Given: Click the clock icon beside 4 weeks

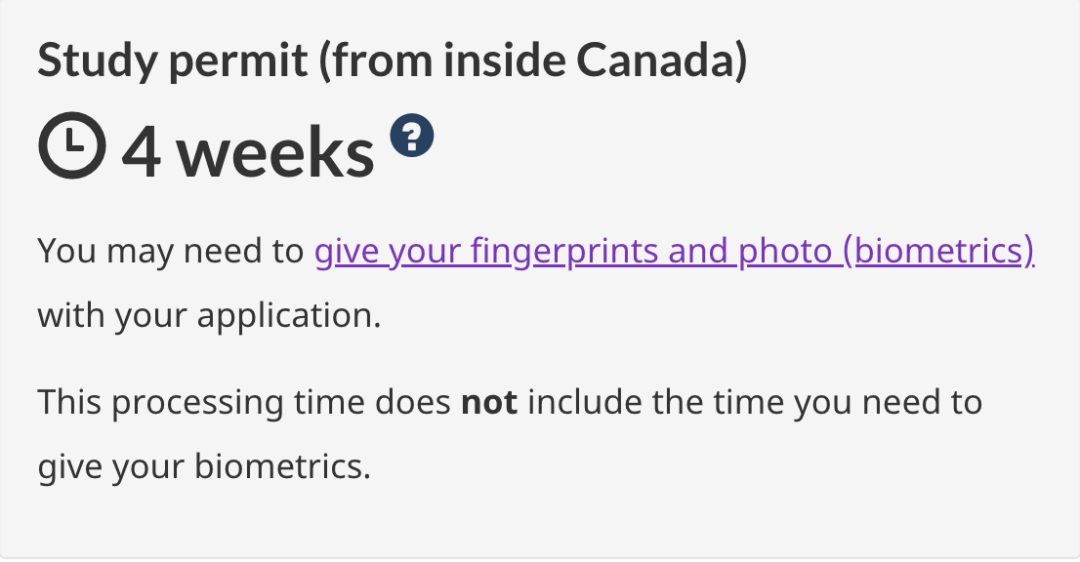Looking at the screenshot, I should (x=72, y=145).
